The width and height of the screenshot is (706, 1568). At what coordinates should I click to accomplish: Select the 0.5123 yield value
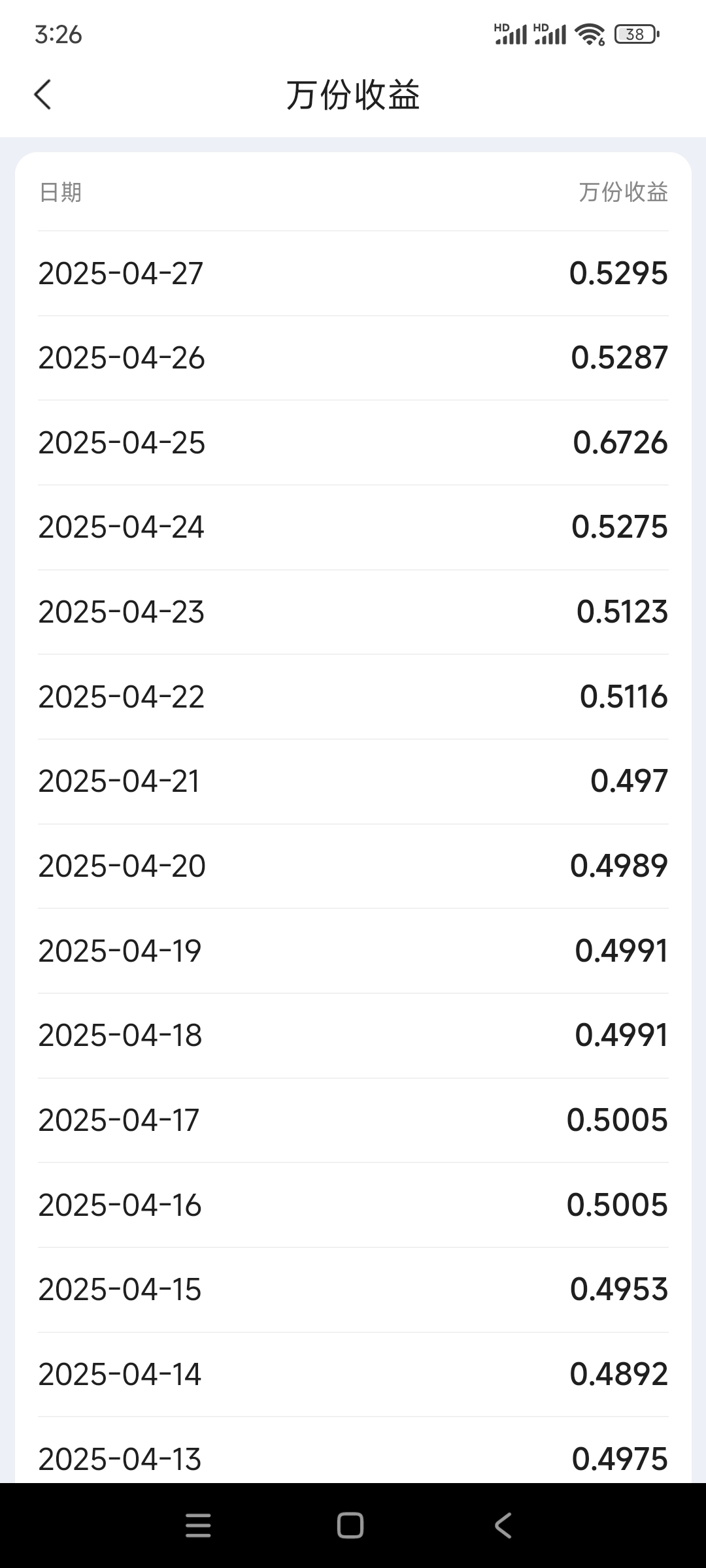(x=622, y=612)
